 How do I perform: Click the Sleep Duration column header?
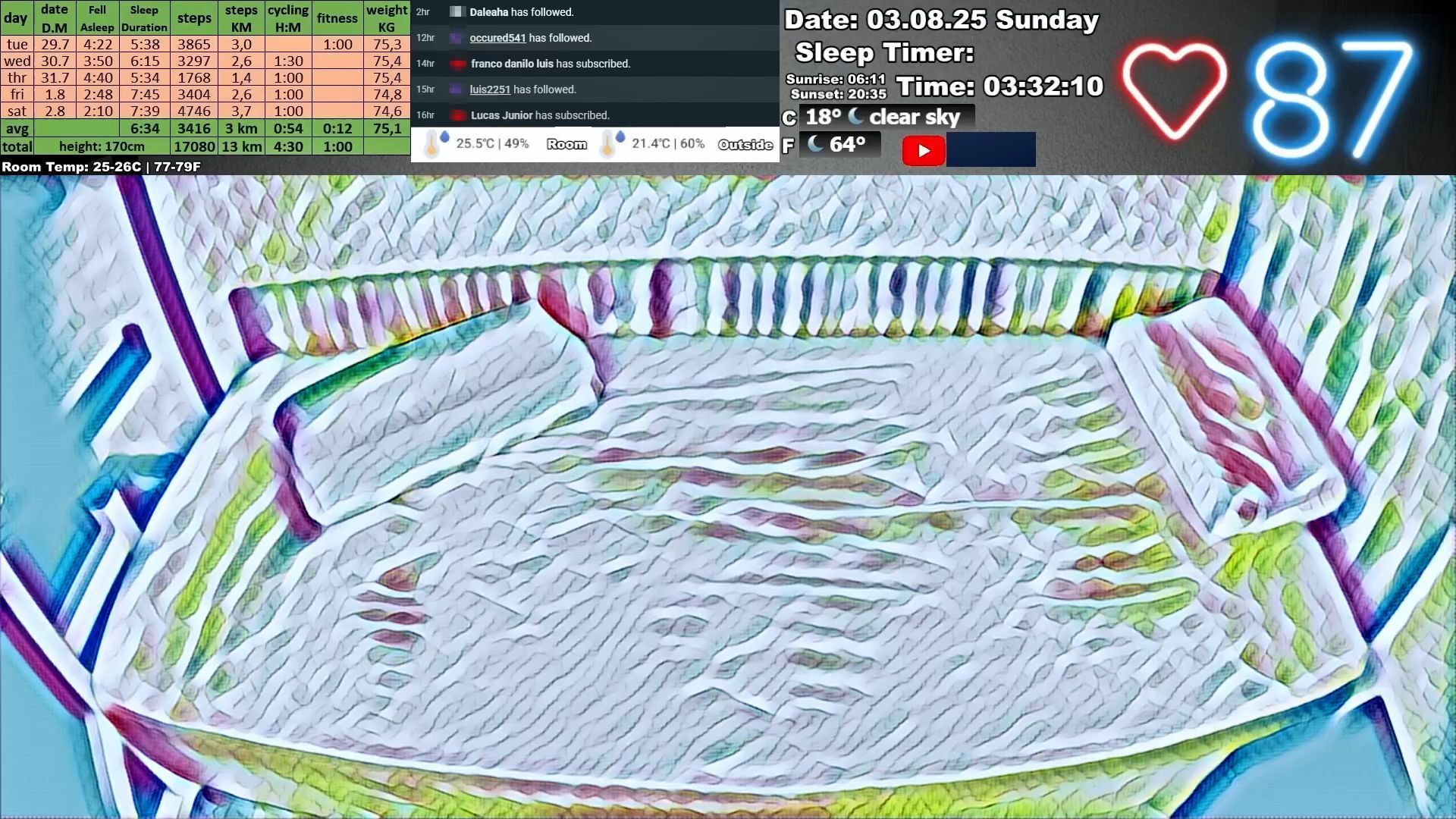coord(144,18)
